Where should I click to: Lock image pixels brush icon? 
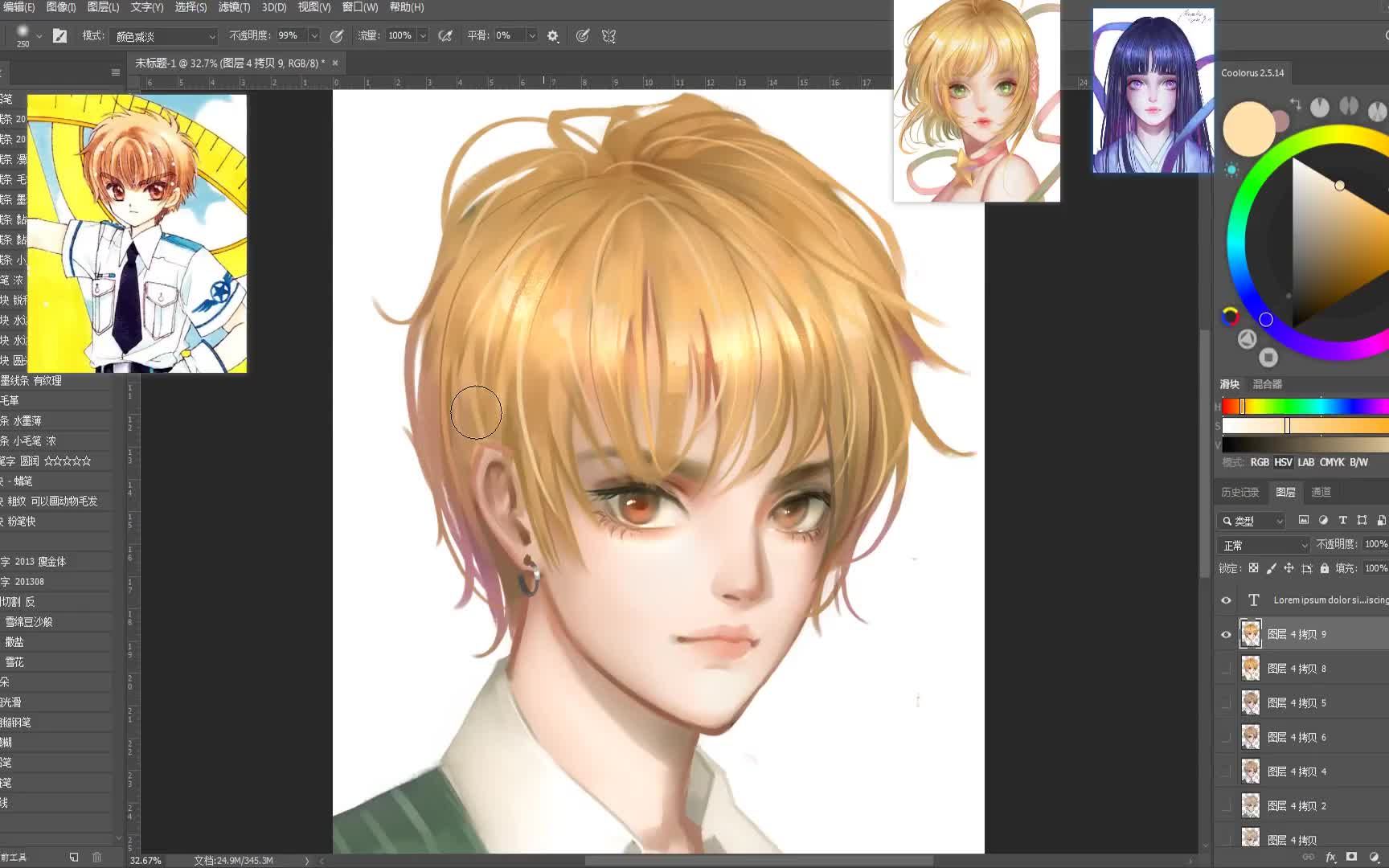click(1271, 567)
